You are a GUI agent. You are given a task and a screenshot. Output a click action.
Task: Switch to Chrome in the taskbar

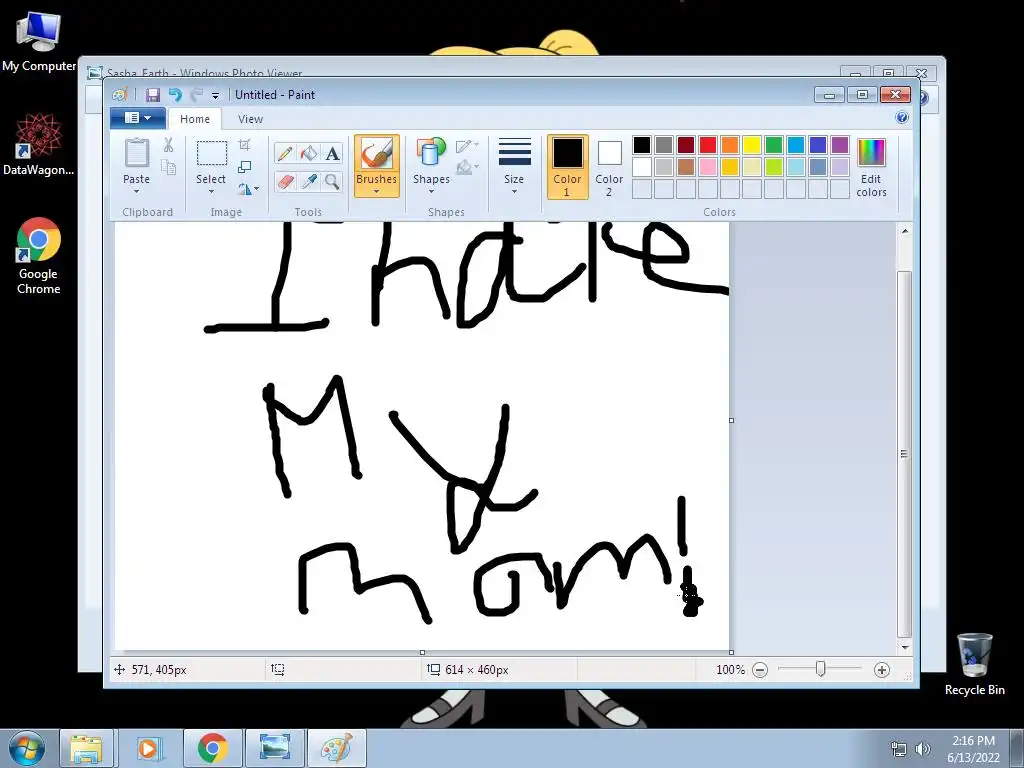212,749
